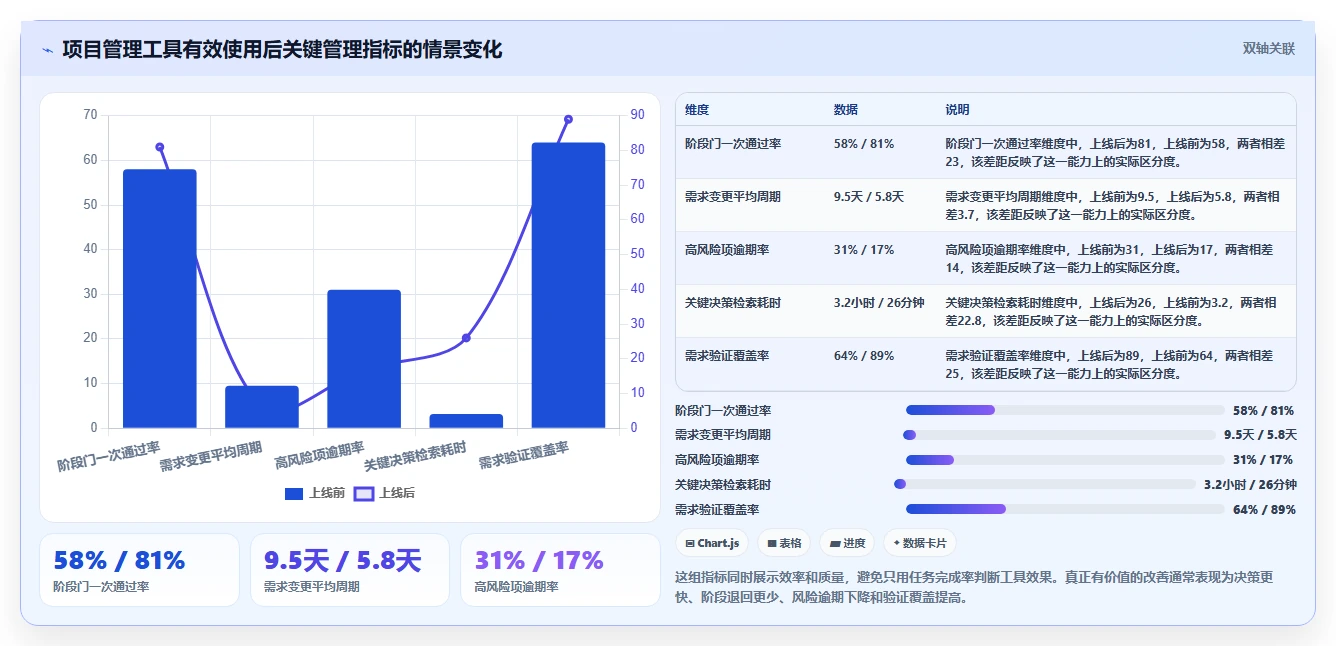Image resolution: width=1336 pixels, height=646 pixels.
Task: Click the 阶段门一次通过率 bar in chart
Action: coord(160,299)
